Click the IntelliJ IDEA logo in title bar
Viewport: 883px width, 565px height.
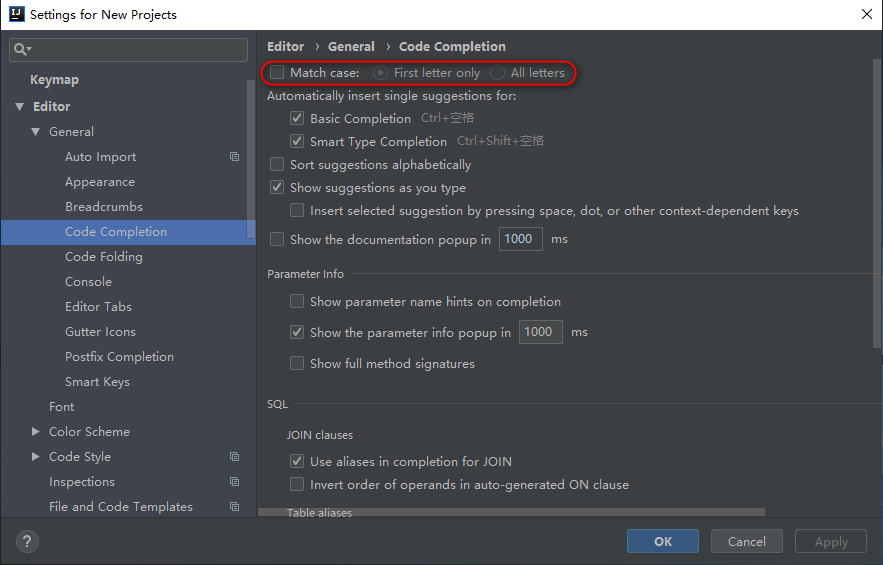point(17,14)
